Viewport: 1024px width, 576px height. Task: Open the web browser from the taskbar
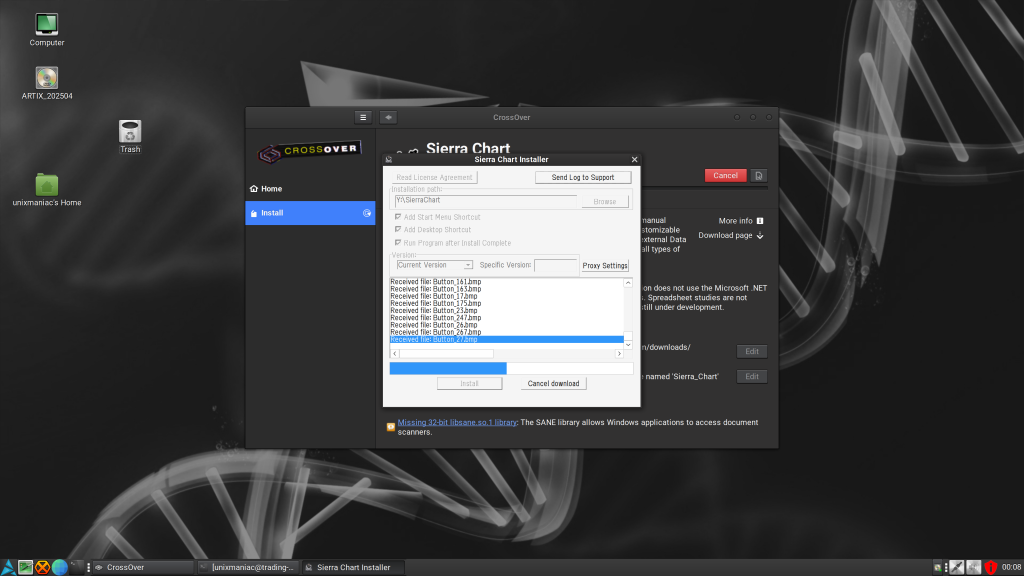[60, 566]
